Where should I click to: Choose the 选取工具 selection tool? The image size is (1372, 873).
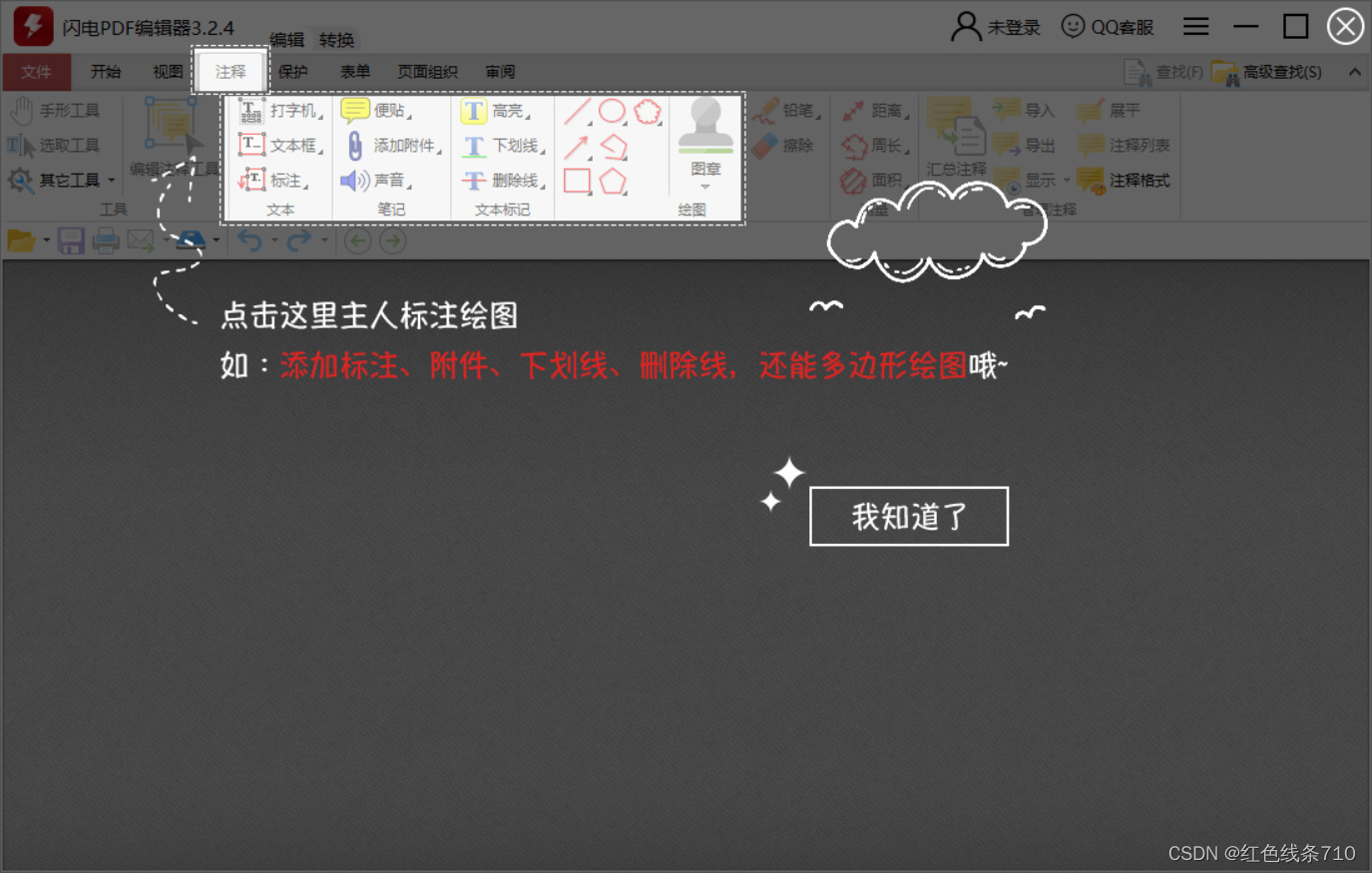point(55,145)
